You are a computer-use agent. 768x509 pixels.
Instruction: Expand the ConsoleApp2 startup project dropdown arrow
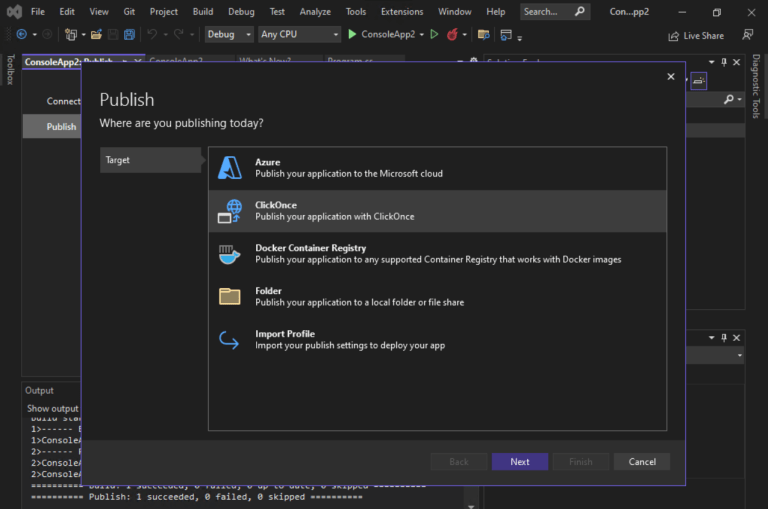422,35
